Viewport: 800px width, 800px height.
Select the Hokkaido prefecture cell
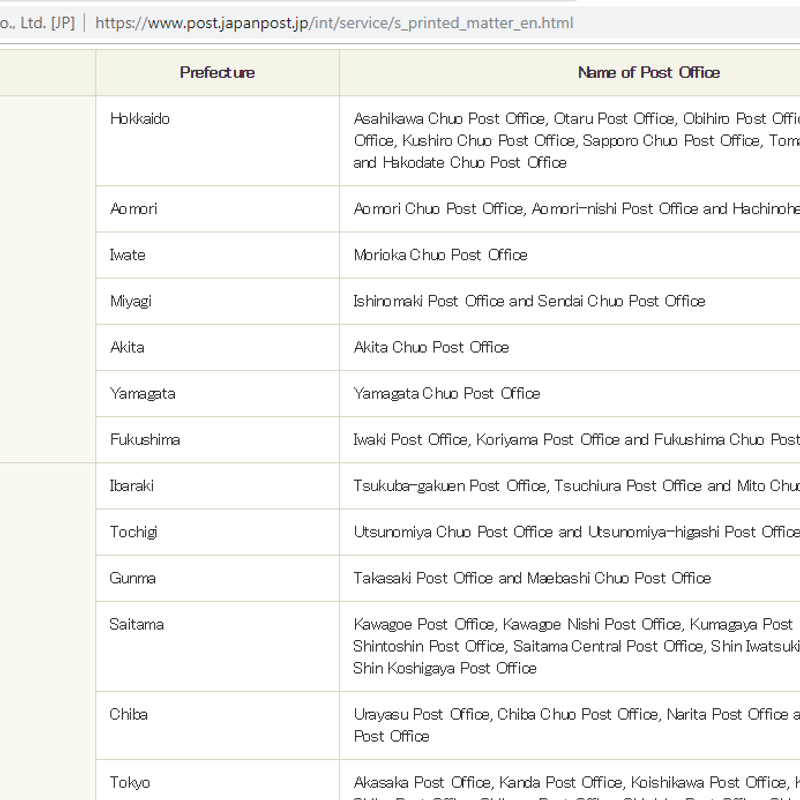pos(217,141)
